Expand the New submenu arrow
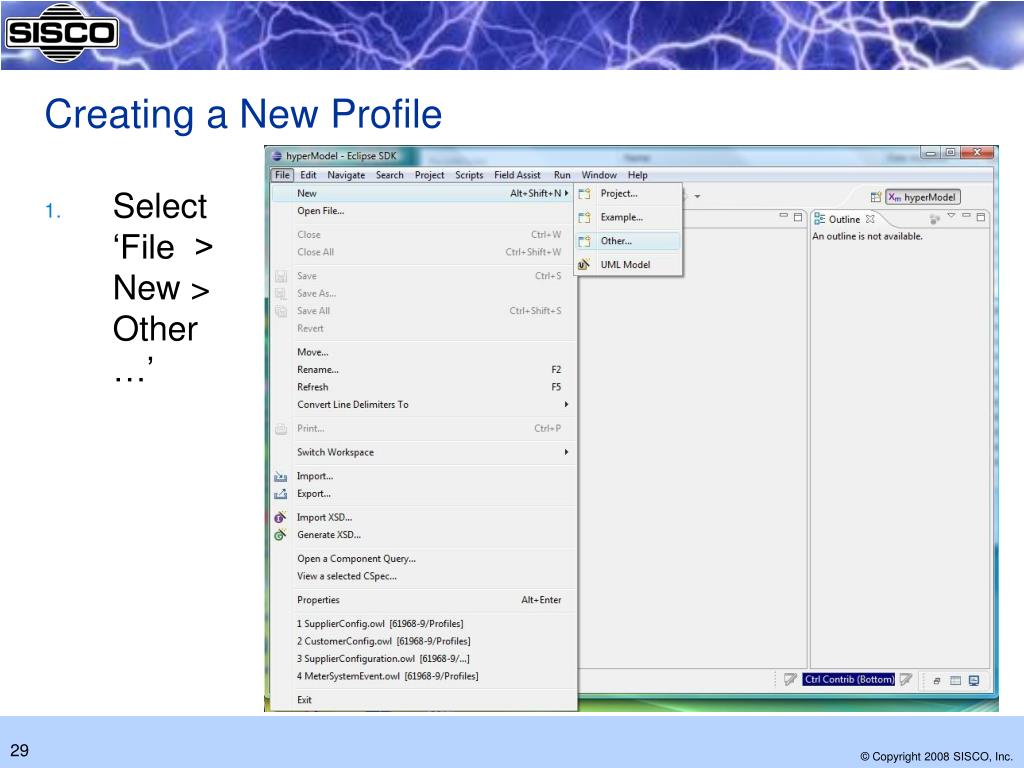 point(566,193)
